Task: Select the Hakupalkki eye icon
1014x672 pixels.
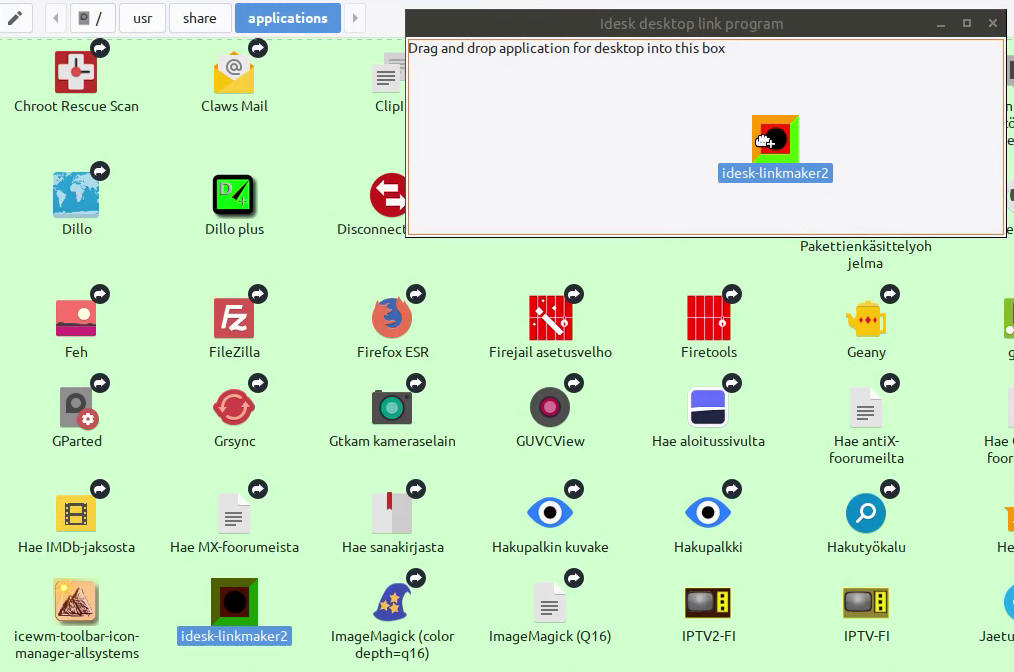Action: pos(708,513)
